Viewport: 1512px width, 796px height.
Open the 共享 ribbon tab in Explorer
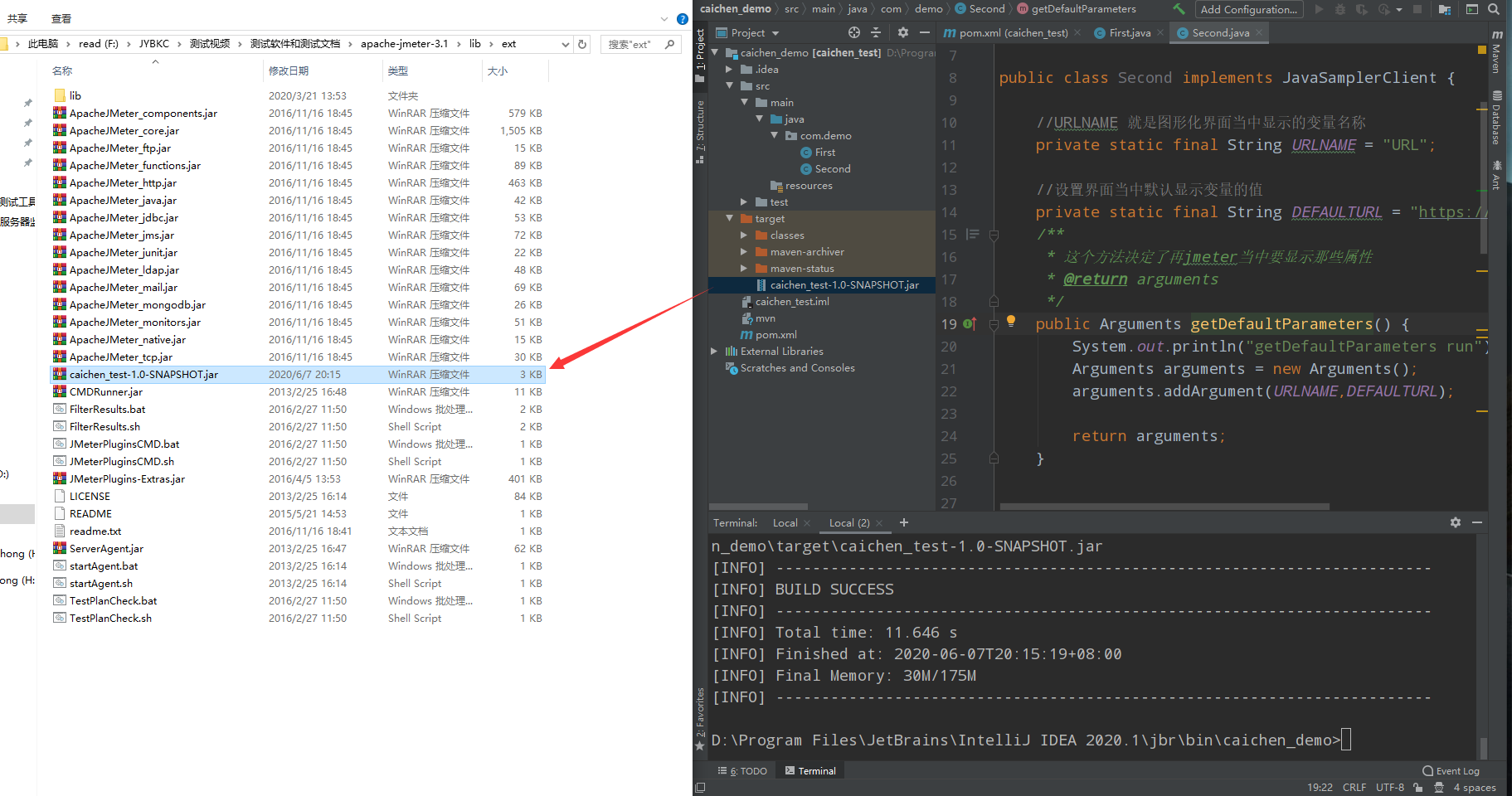point(17,18)
